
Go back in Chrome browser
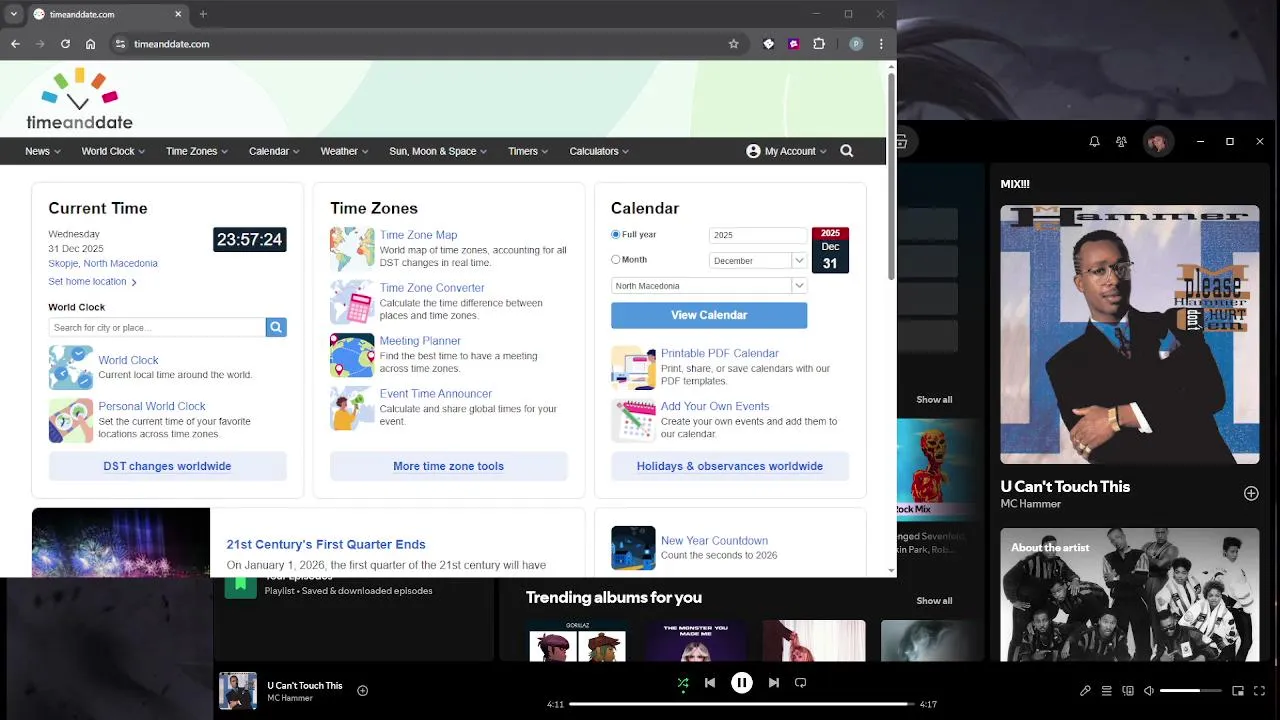[15, 44]
